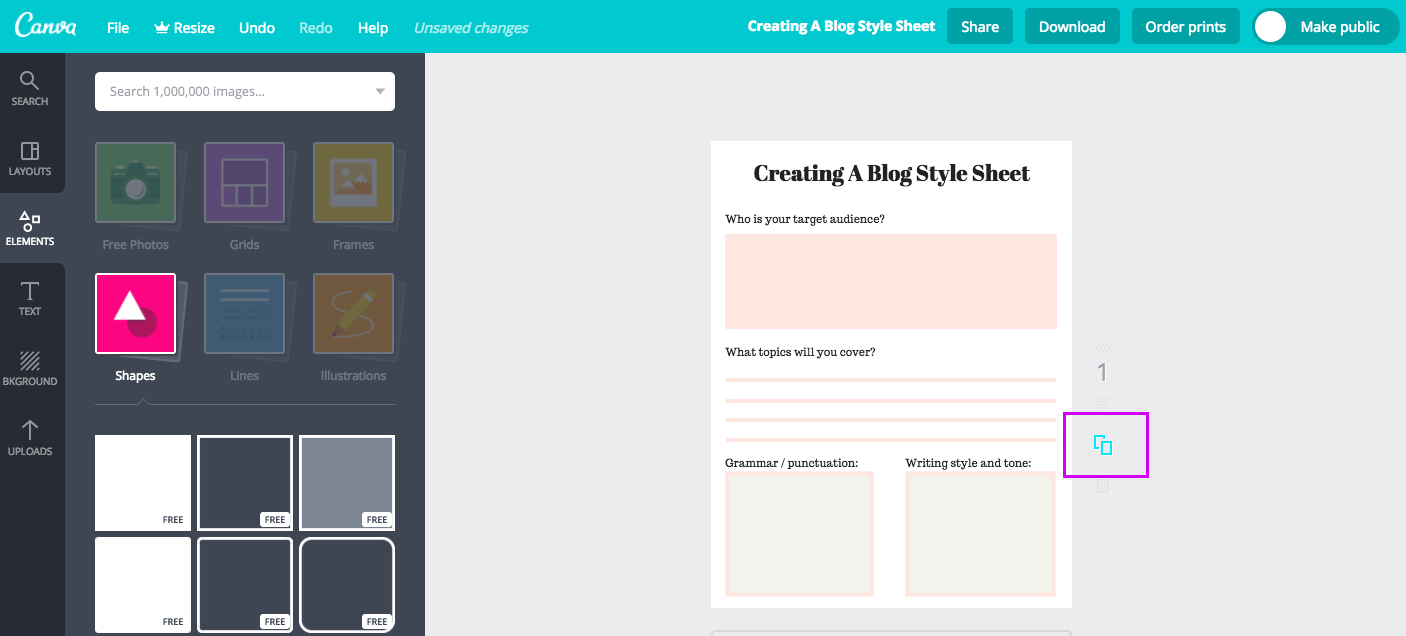
Task: Click the Order prints button
Action: pos(1185,27)
